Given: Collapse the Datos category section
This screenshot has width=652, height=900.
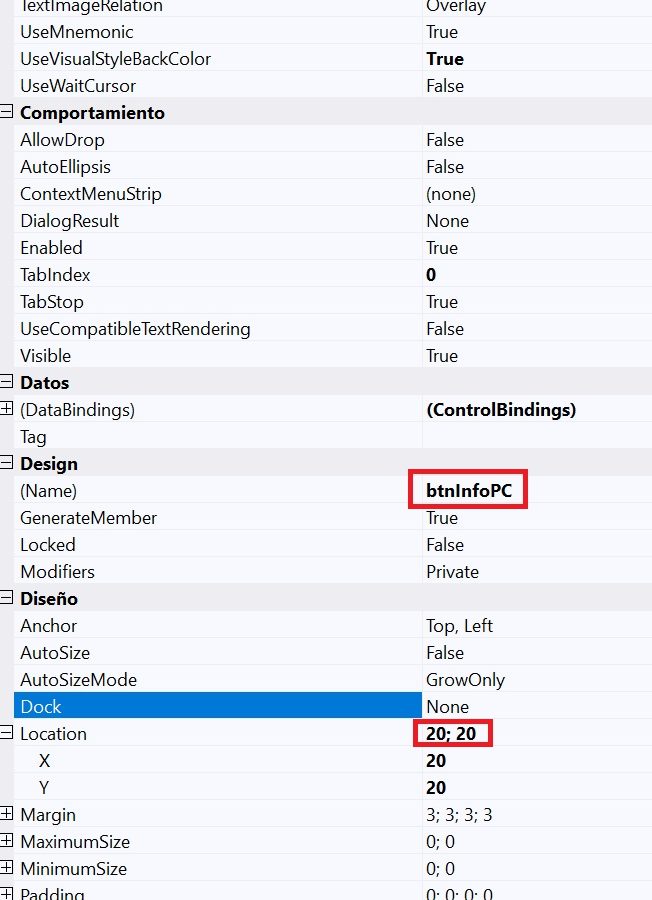Looking at the screenshot, I should coord(7,383).
